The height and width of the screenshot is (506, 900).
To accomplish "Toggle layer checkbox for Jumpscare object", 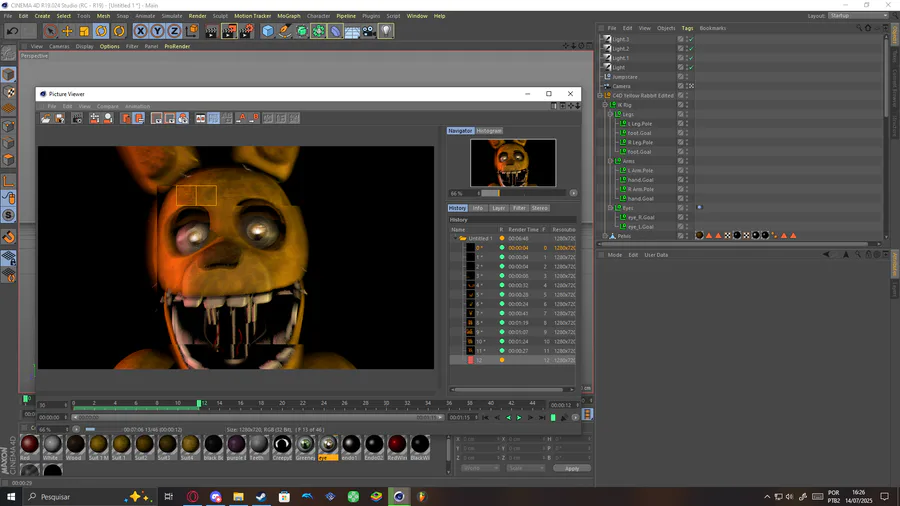I will coord(680,77).
